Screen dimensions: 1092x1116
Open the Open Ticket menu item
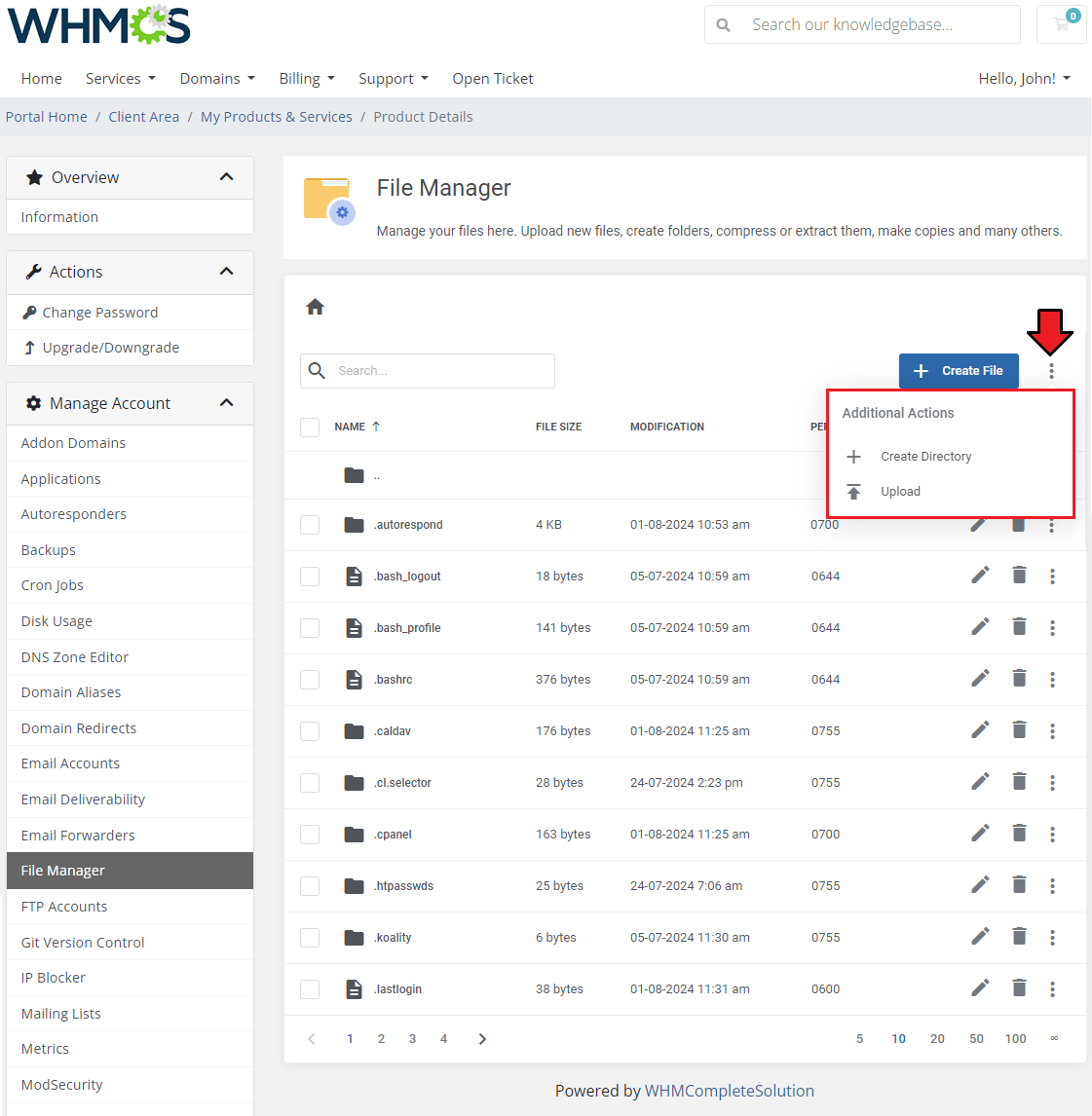pos(493,78)
